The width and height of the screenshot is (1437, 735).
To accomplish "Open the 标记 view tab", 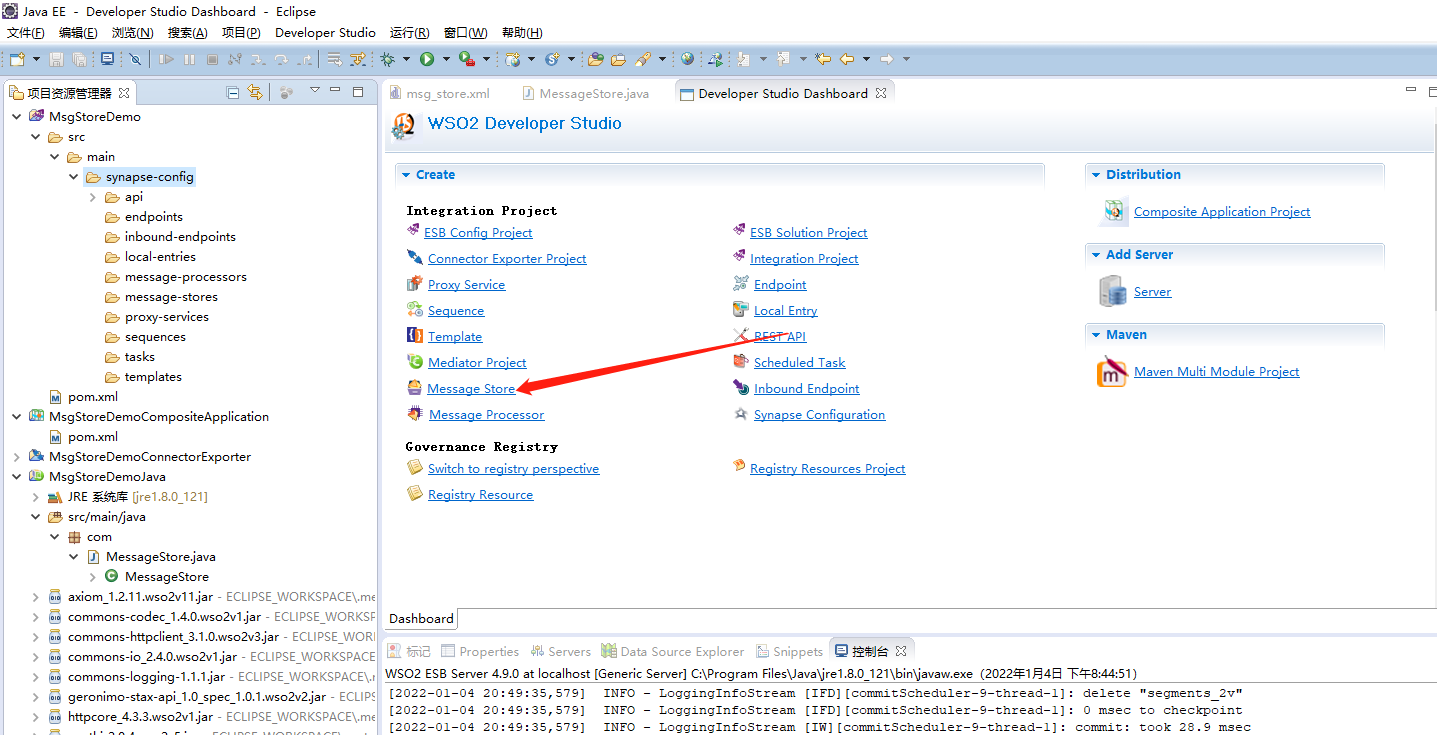I will pyautogui.click(x=409, y=651).
